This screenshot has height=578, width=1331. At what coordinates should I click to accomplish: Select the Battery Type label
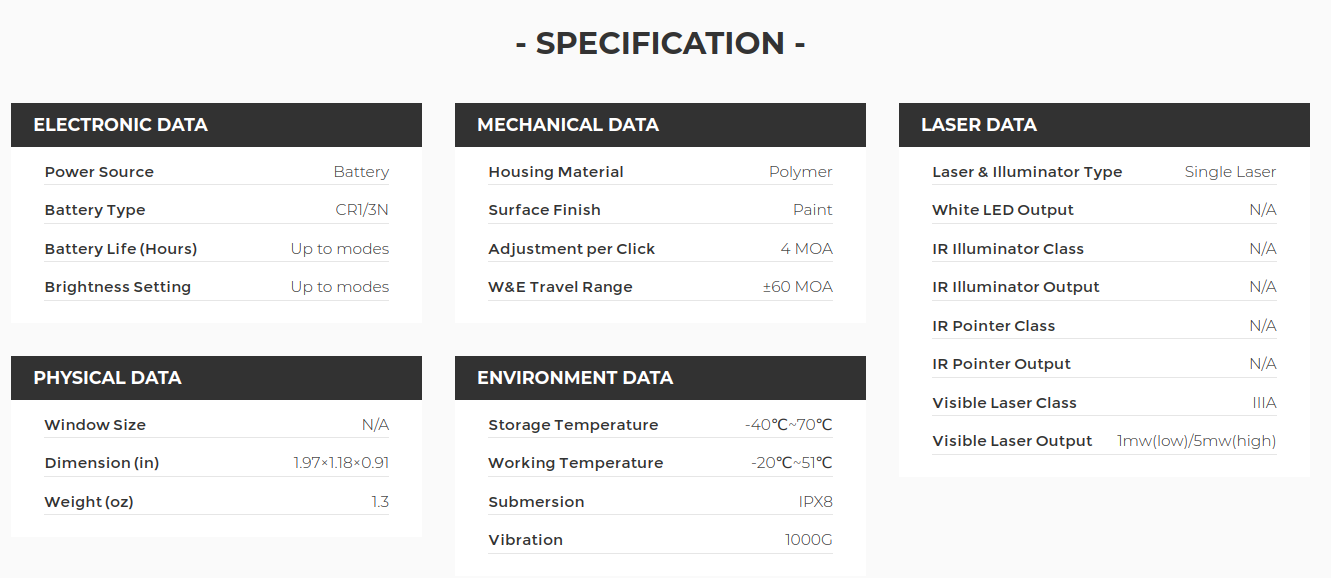pyautogui.click(x=95, y=210)
